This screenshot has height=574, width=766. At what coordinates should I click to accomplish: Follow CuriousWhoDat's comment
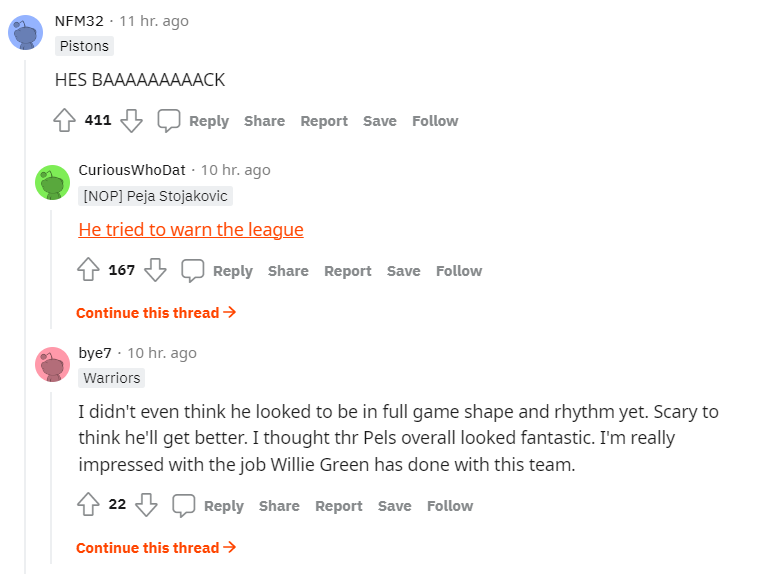[x=459, y=271]
